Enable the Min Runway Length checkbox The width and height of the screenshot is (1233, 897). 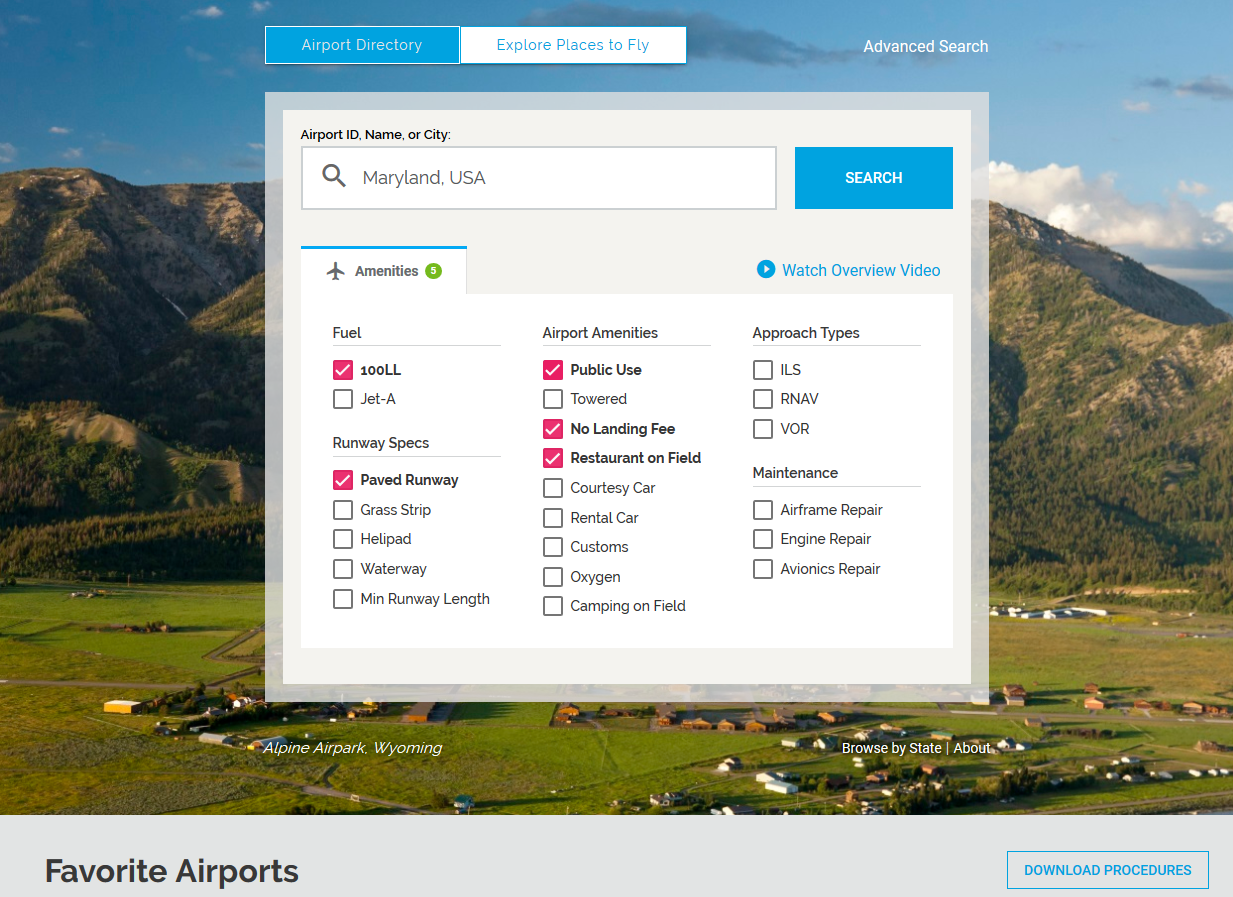click(x=343, y=599)
